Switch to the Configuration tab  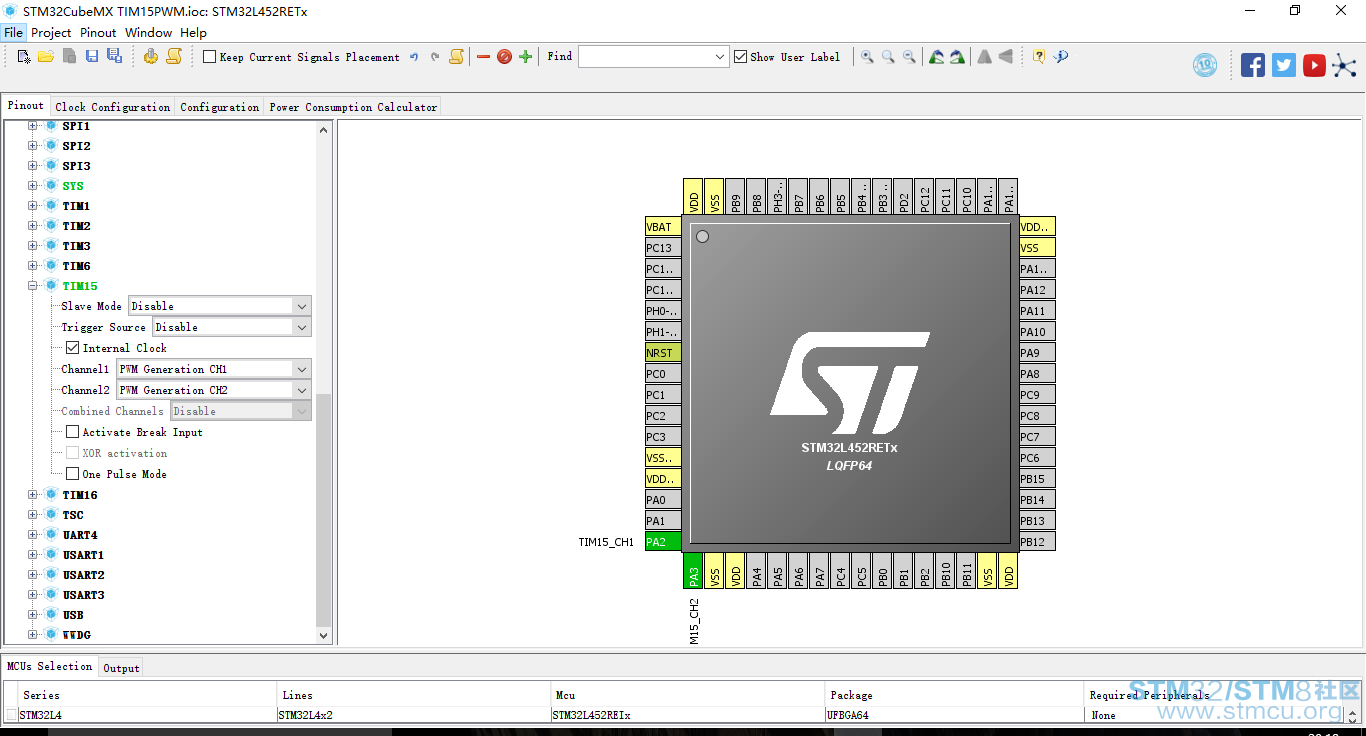tap(220, 107)
